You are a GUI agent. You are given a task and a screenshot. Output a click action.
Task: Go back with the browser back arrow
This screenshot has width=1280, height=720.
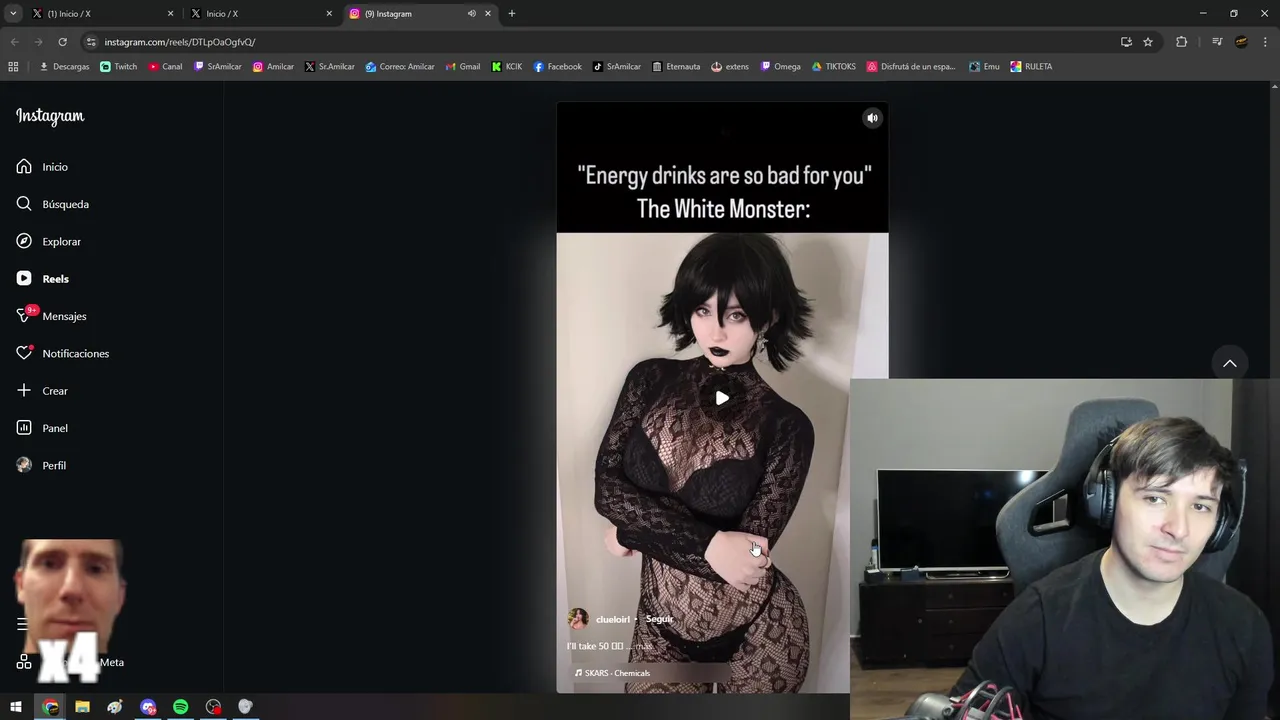coord(14,42)
